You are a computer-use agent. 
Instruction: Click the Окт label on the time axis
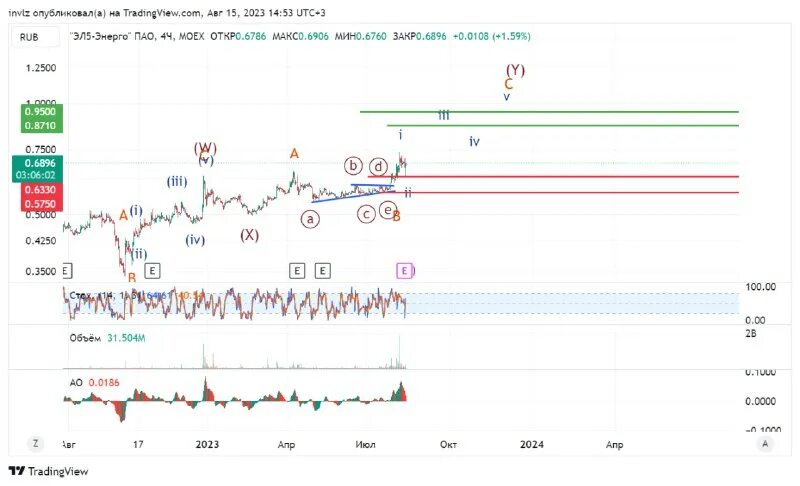pyautogui.click(x=448, y=445)
